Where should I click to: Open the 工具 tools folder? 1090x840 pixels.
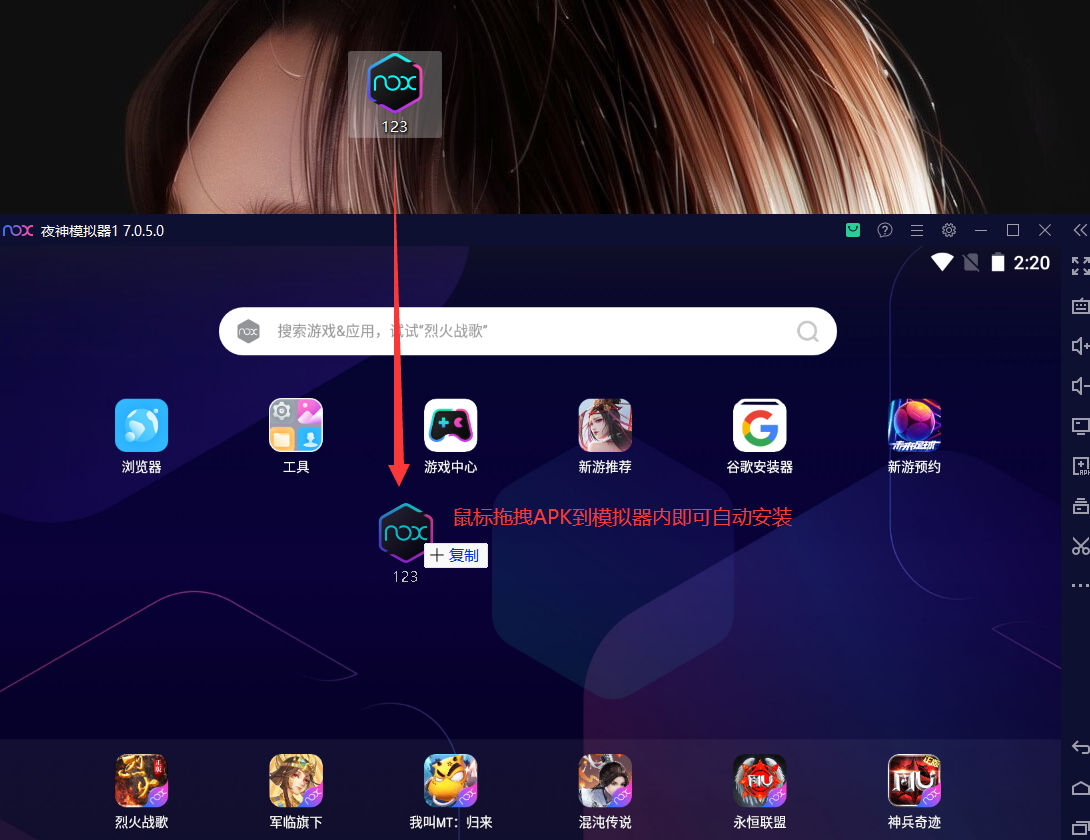coord(295,426)
